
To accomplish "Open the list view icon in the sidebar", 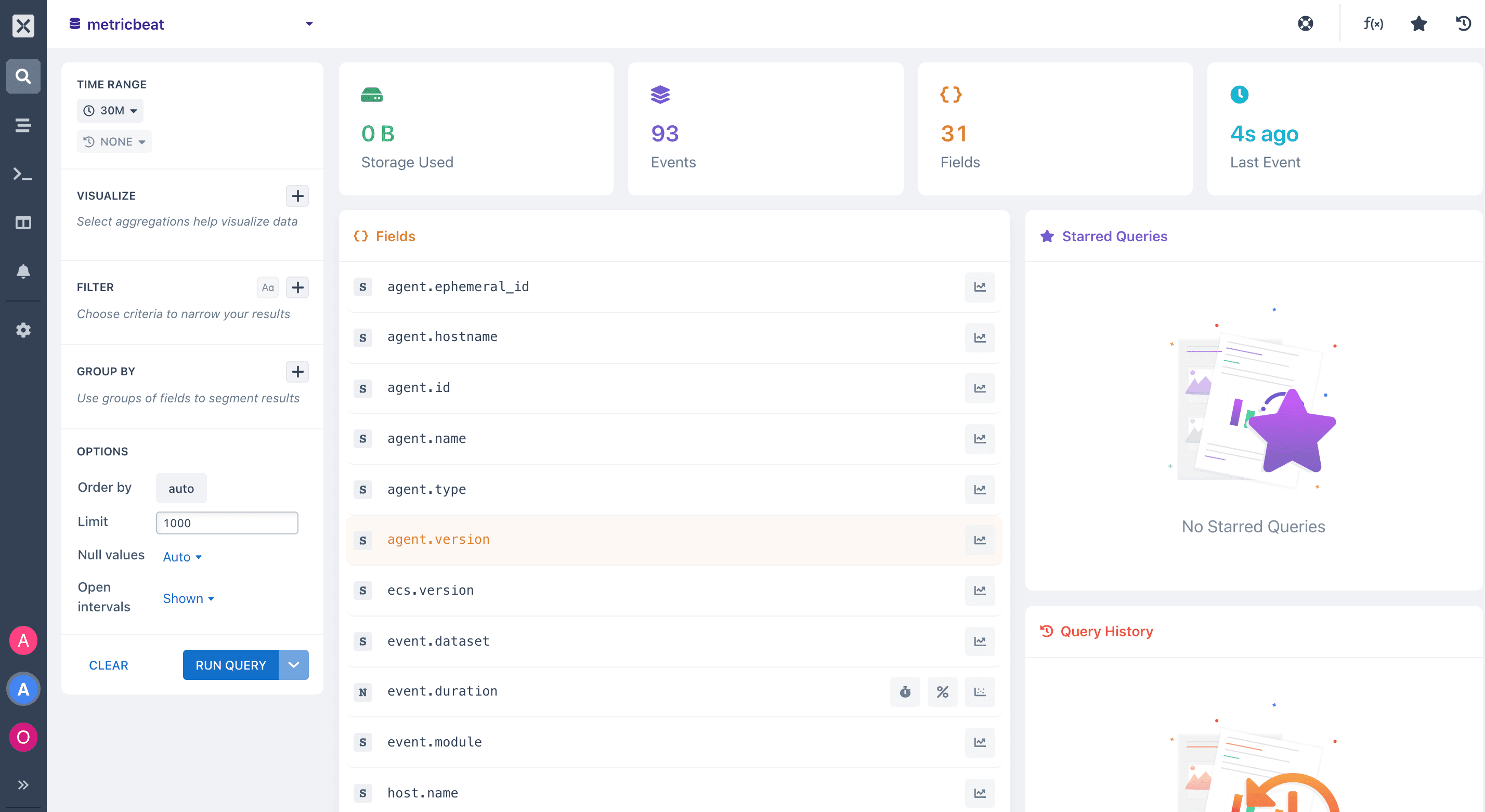I will point(23,125).
